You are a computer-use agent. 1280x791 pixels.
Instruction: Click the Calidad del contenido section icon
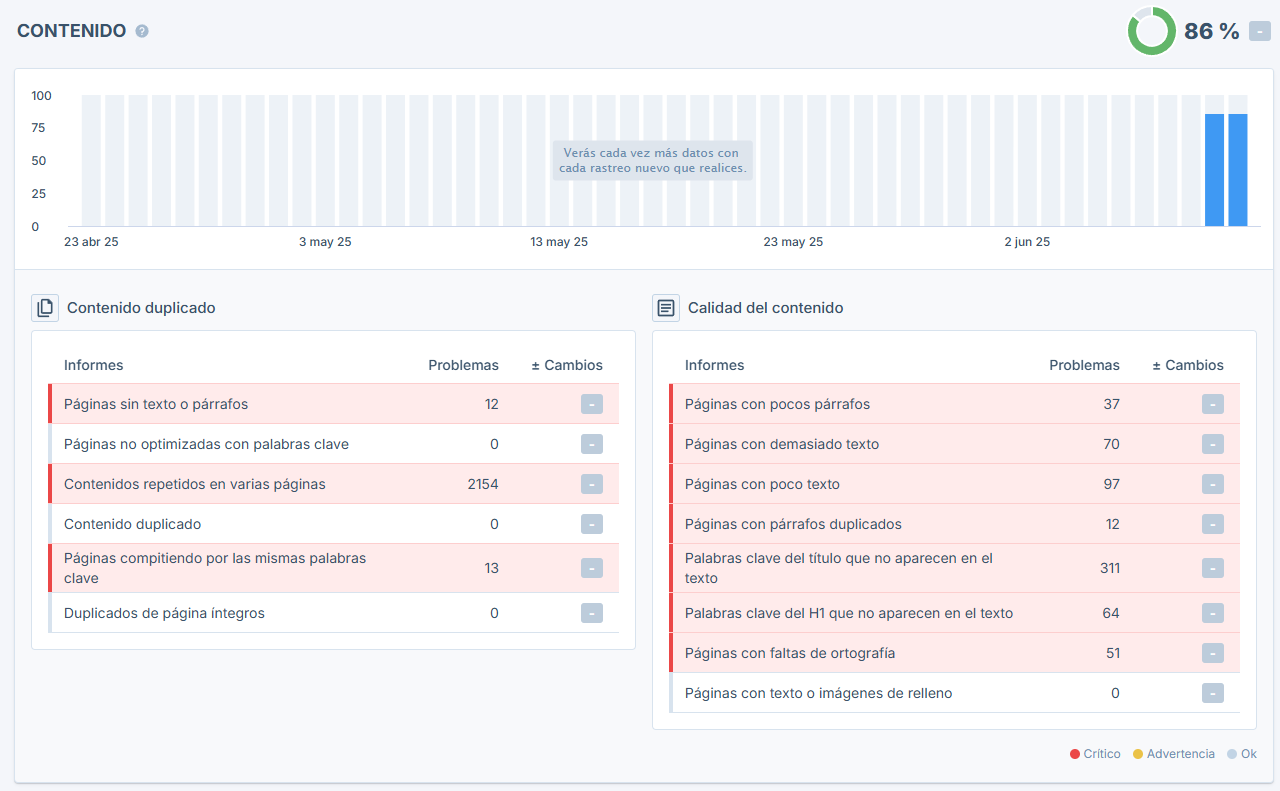[x=666, y=308]
